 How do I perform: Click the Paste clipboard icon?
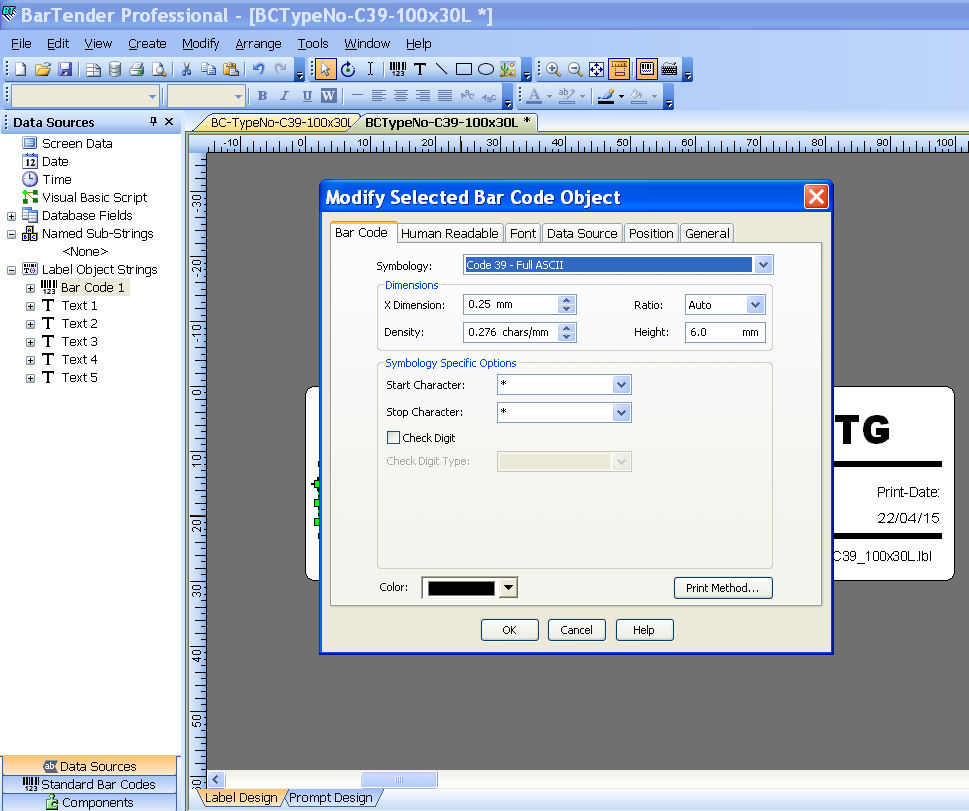click(x=231, y=69)
